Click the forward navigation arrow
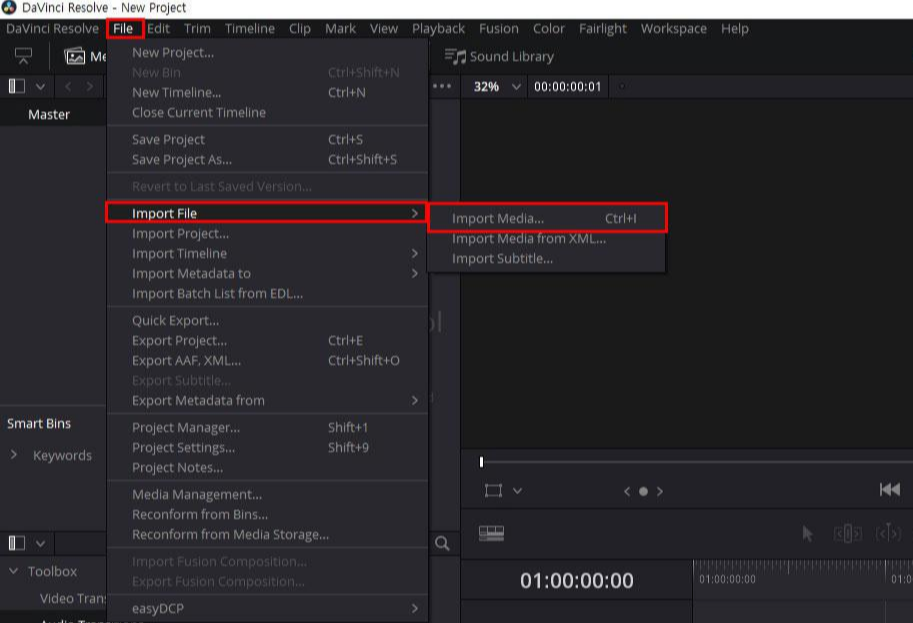 (90, 87)
